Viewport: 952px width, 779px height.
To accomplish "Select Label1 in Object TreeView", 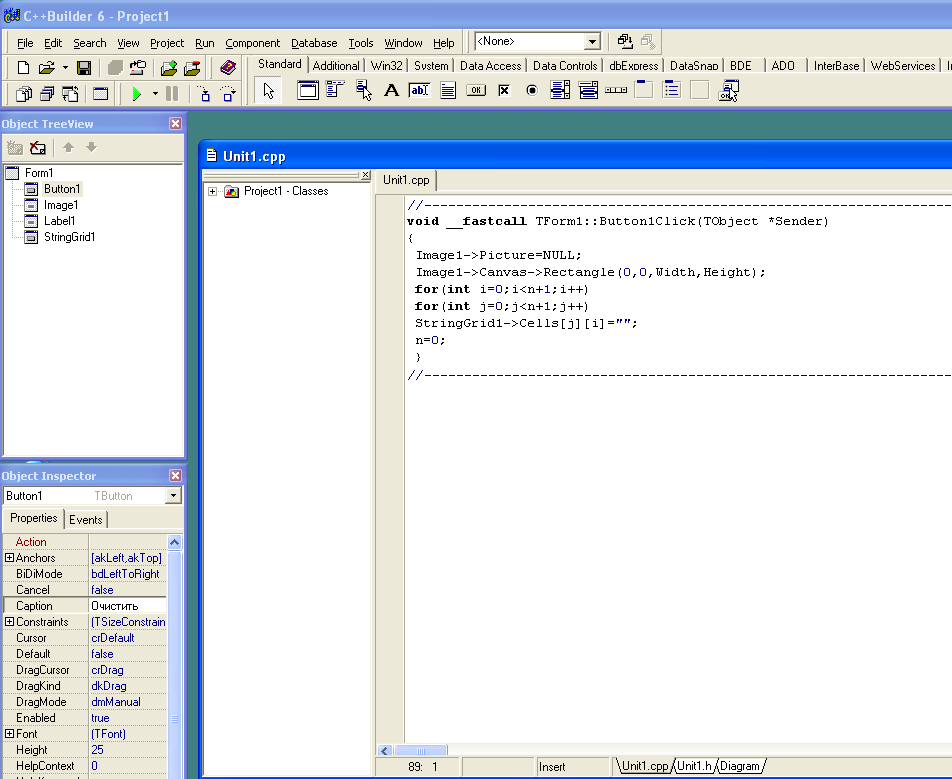I will (x=60, y=221).
